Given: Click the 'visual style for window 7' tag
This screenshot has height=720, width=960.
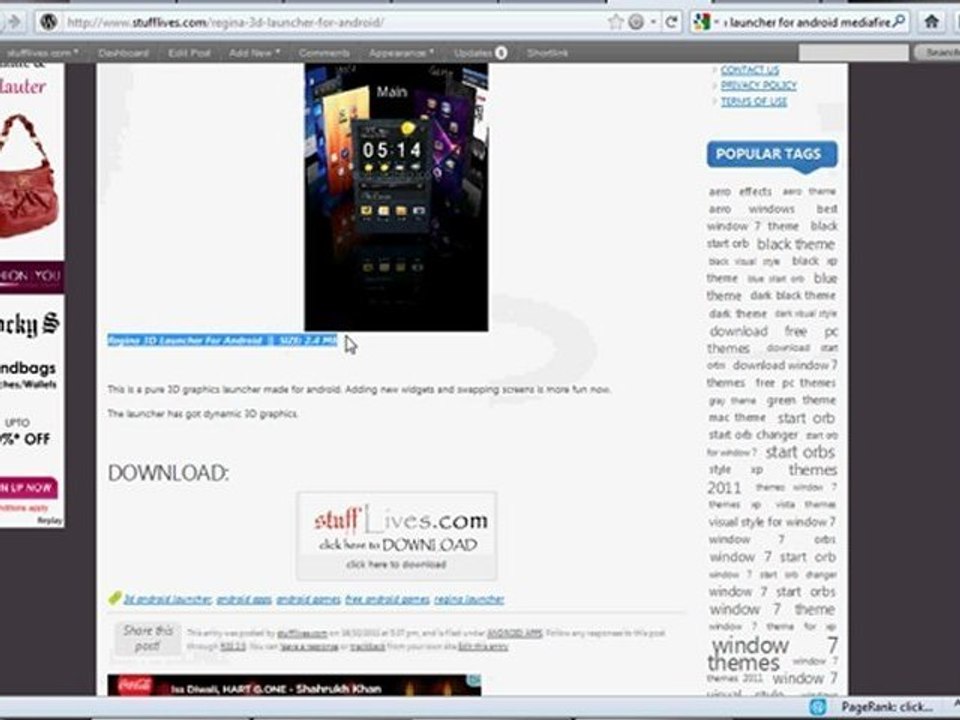Looking at the screenshot, I should tap(771, 522).
